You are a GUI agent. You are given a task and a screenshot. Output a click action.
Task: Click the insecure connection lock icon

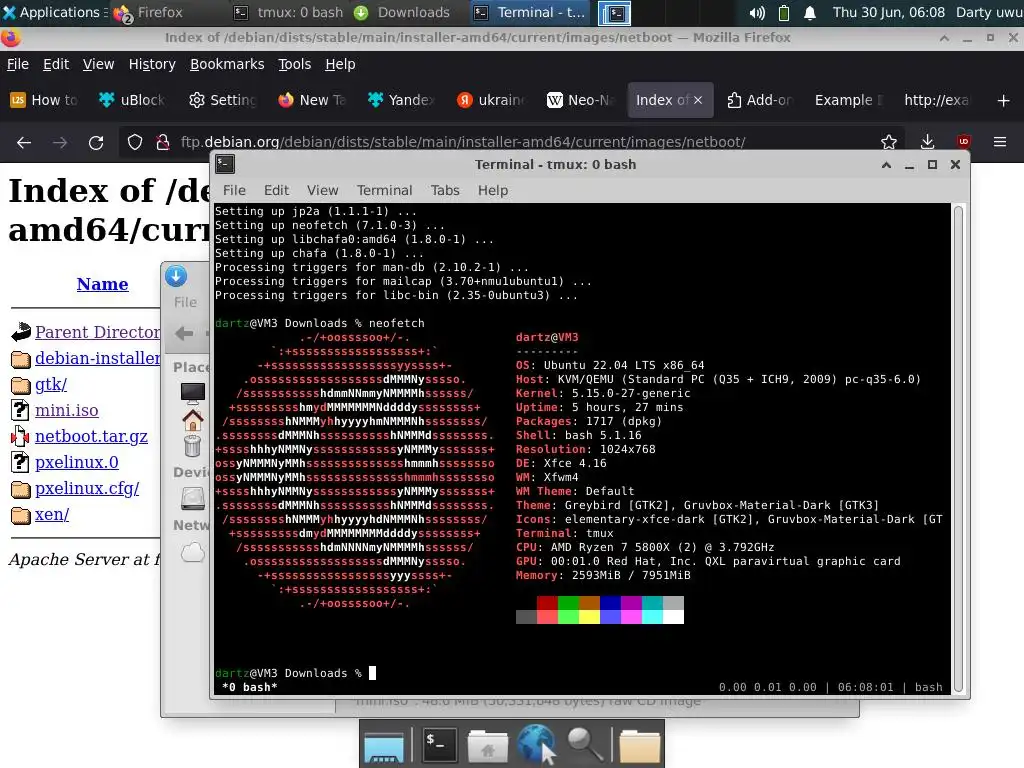(x=163, y=142)
